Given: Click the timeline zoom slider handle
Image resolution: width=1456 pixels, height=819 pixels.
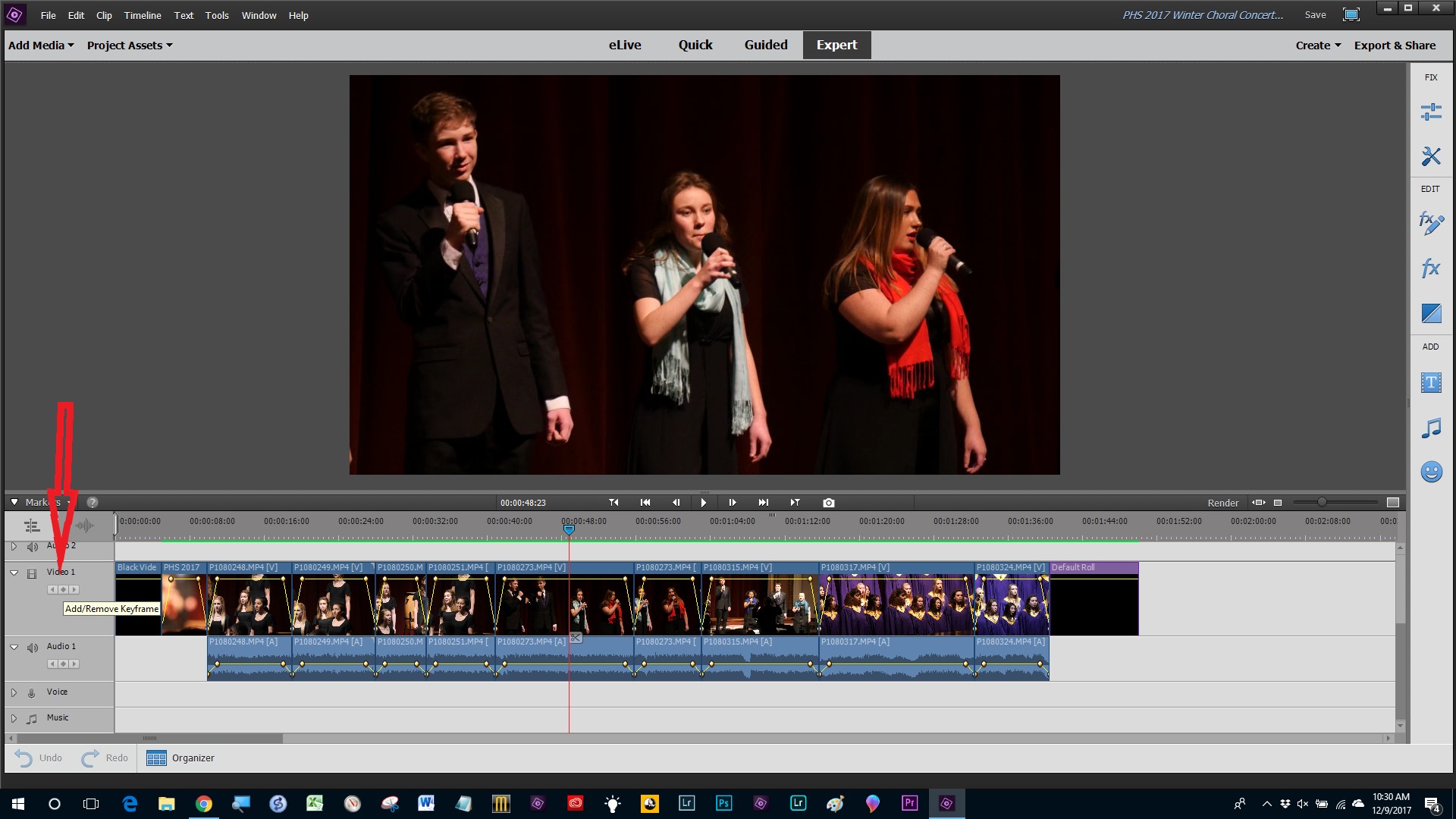Looking at the screenshot, I should [1322, 502].
